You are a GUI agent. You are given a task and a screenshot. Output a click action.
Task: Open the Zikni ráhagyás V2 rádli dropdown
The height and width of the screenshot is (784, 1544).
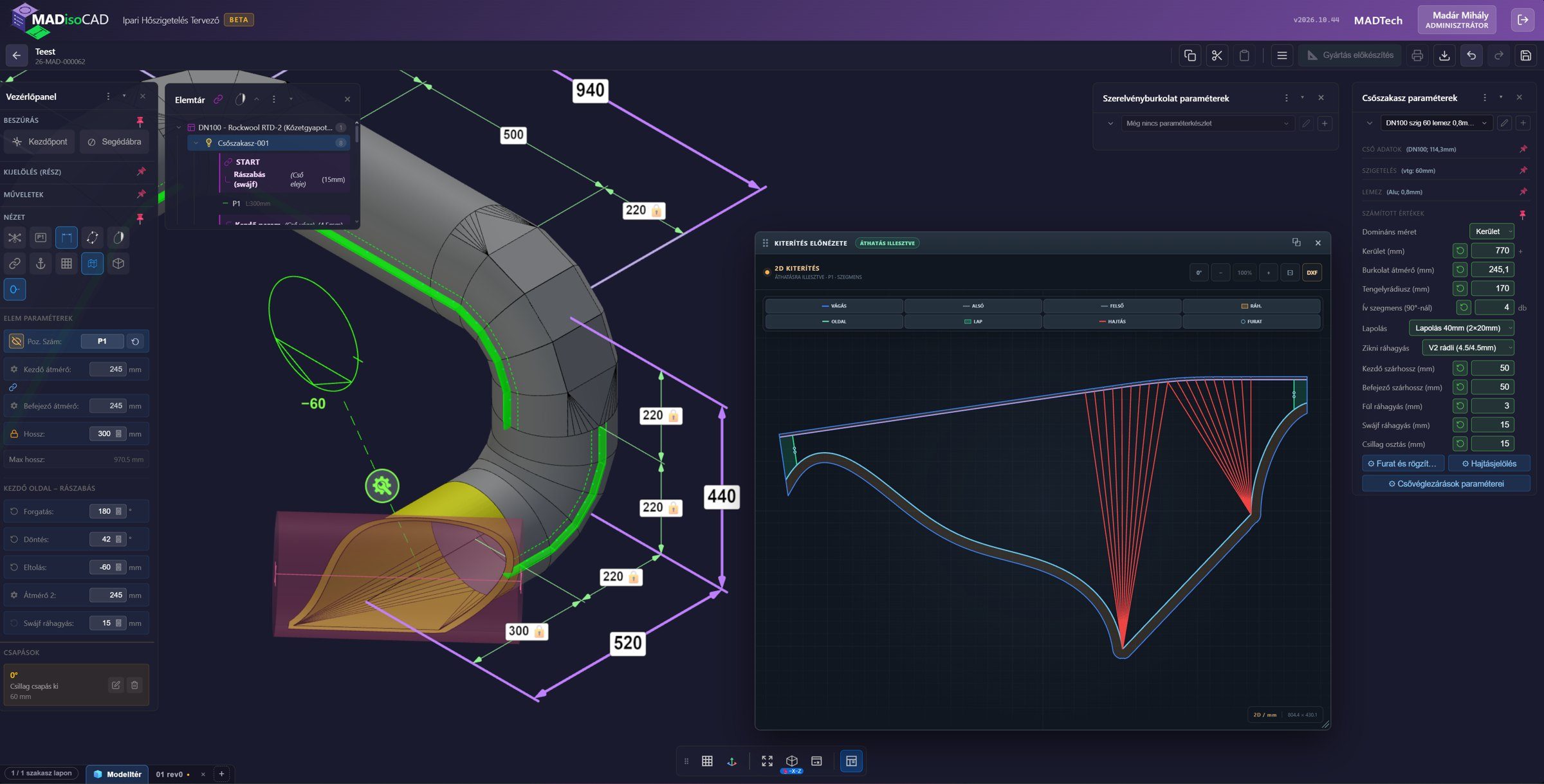pos(1467,347)
